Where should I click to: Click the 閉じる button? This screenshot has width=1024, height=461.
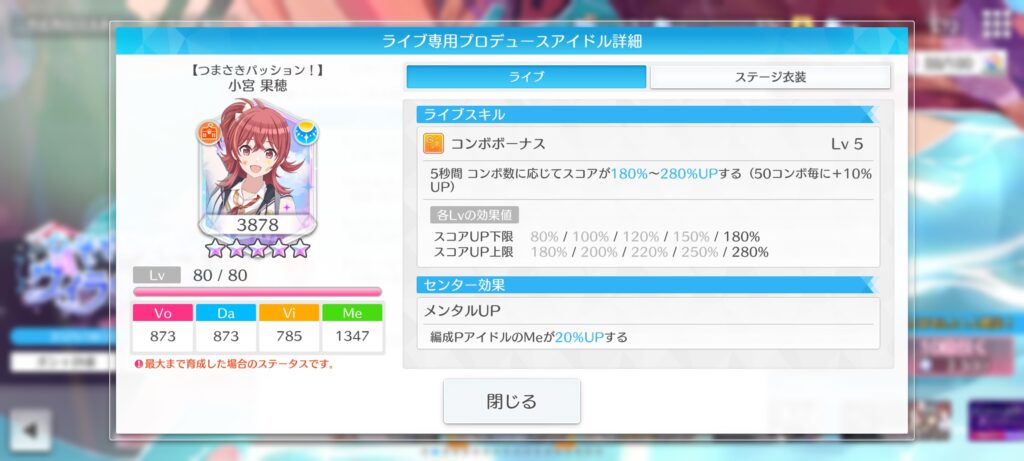[512, 401]
